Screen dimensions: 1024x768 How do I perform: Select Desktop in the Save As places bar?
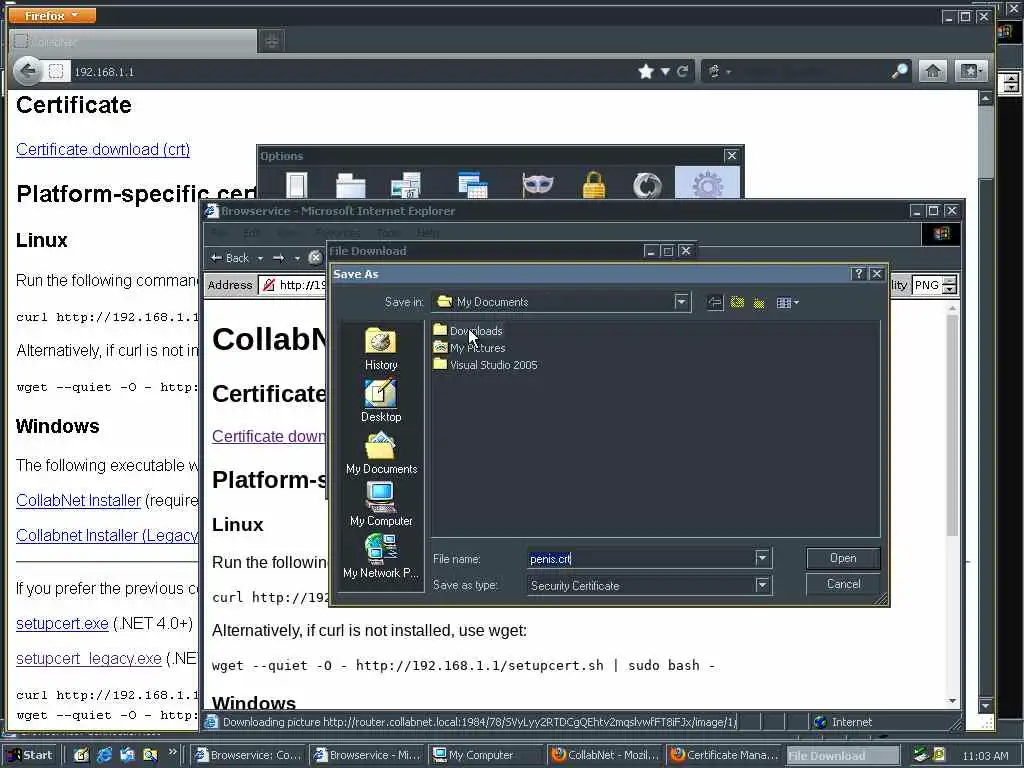click(381, 401)
